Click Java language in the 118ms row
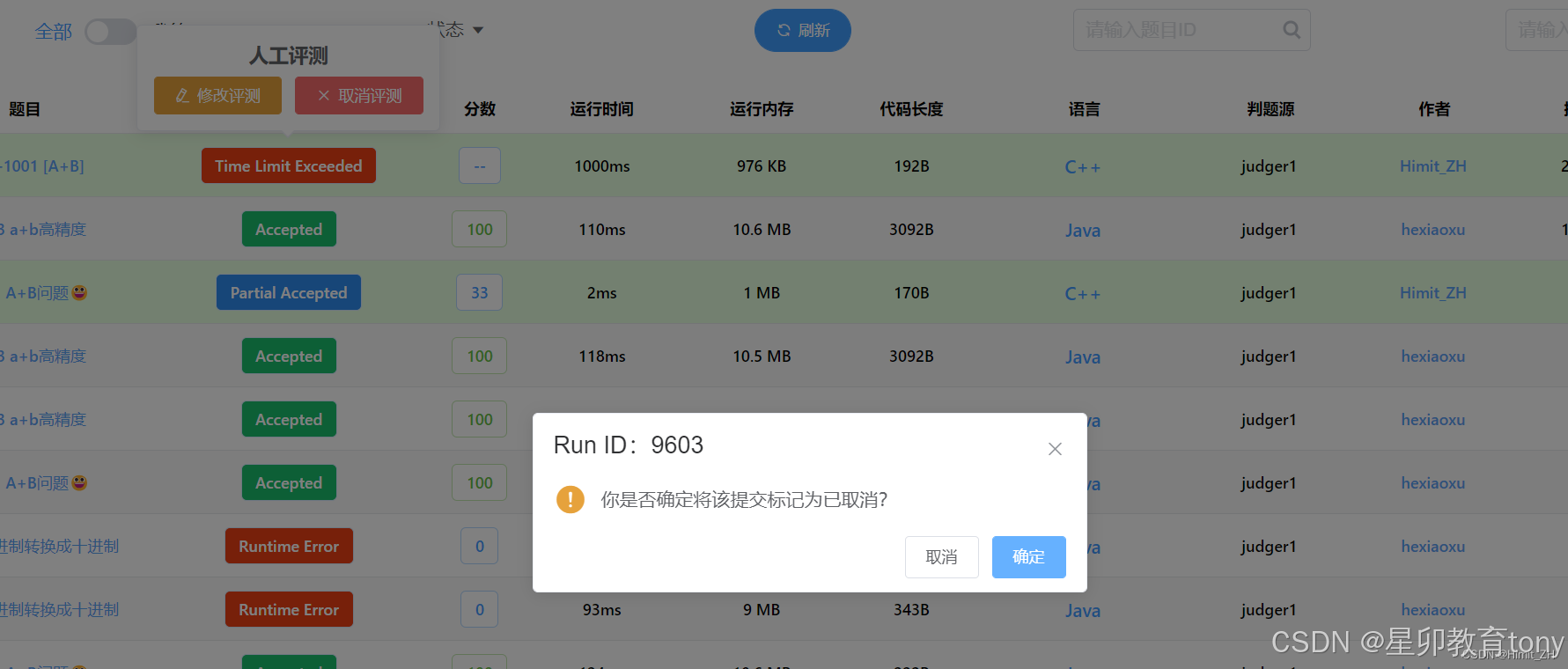This screenshot has height=669, width=1568. point(1083,357)
